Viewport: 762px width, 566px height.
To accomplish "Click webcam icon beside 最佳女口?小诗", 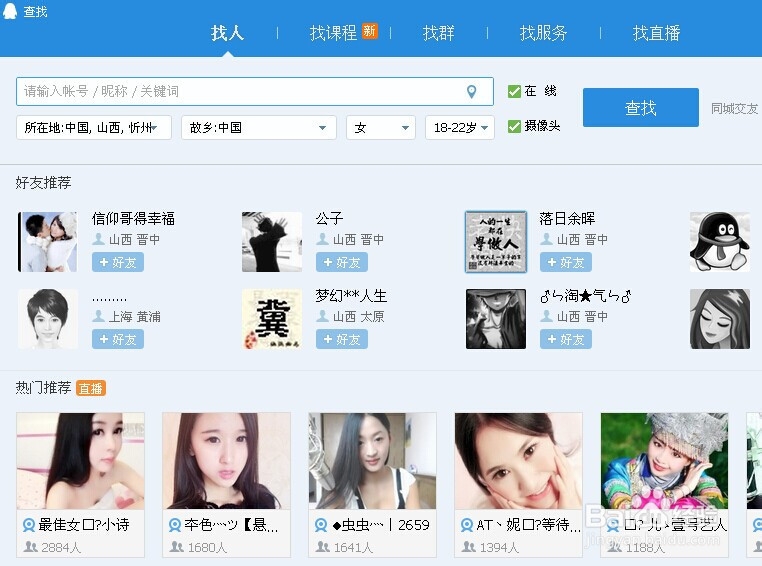I will (29, 525).
